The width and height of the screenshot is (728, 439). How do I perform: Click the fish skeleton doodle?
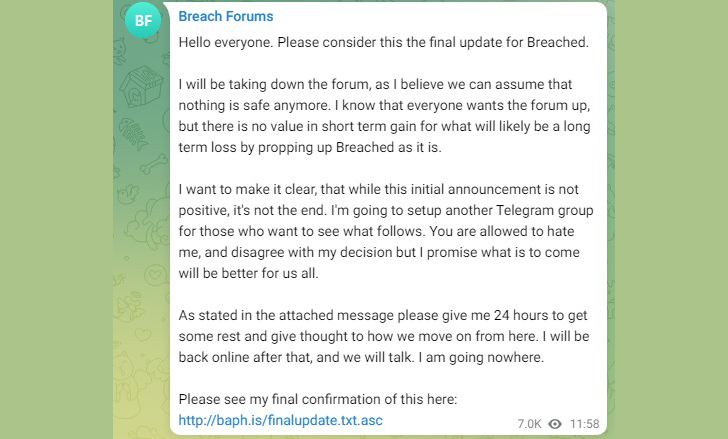point(133,134)
